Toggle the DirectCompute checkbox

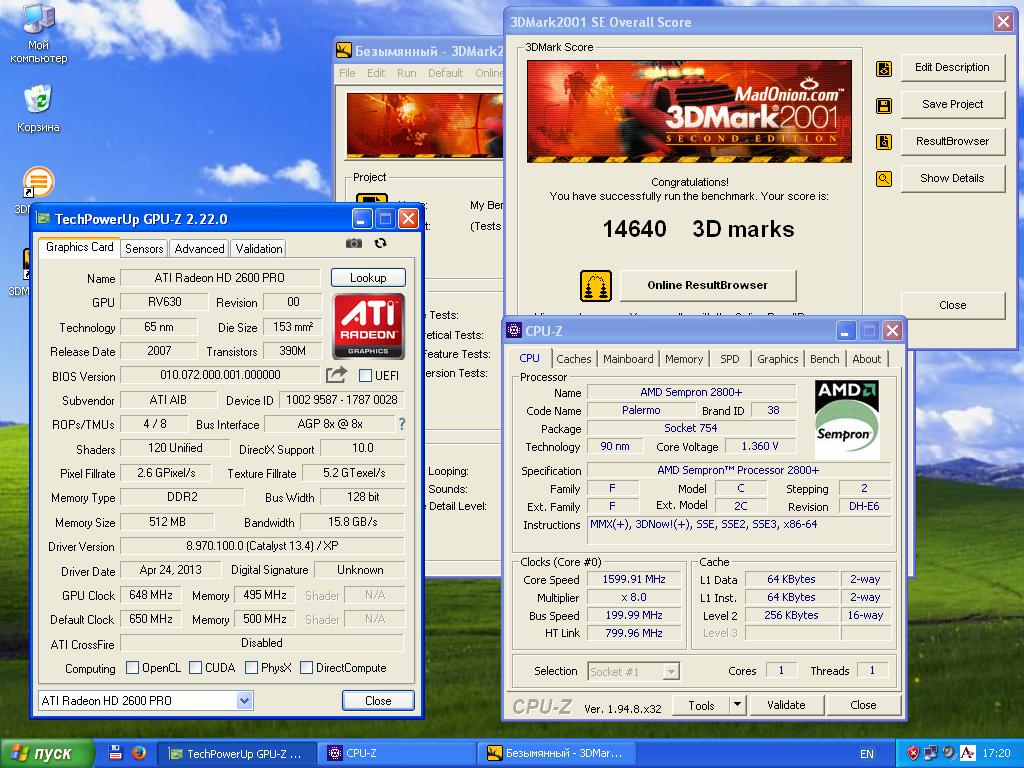pyautogui.click(x=306, y=667)
